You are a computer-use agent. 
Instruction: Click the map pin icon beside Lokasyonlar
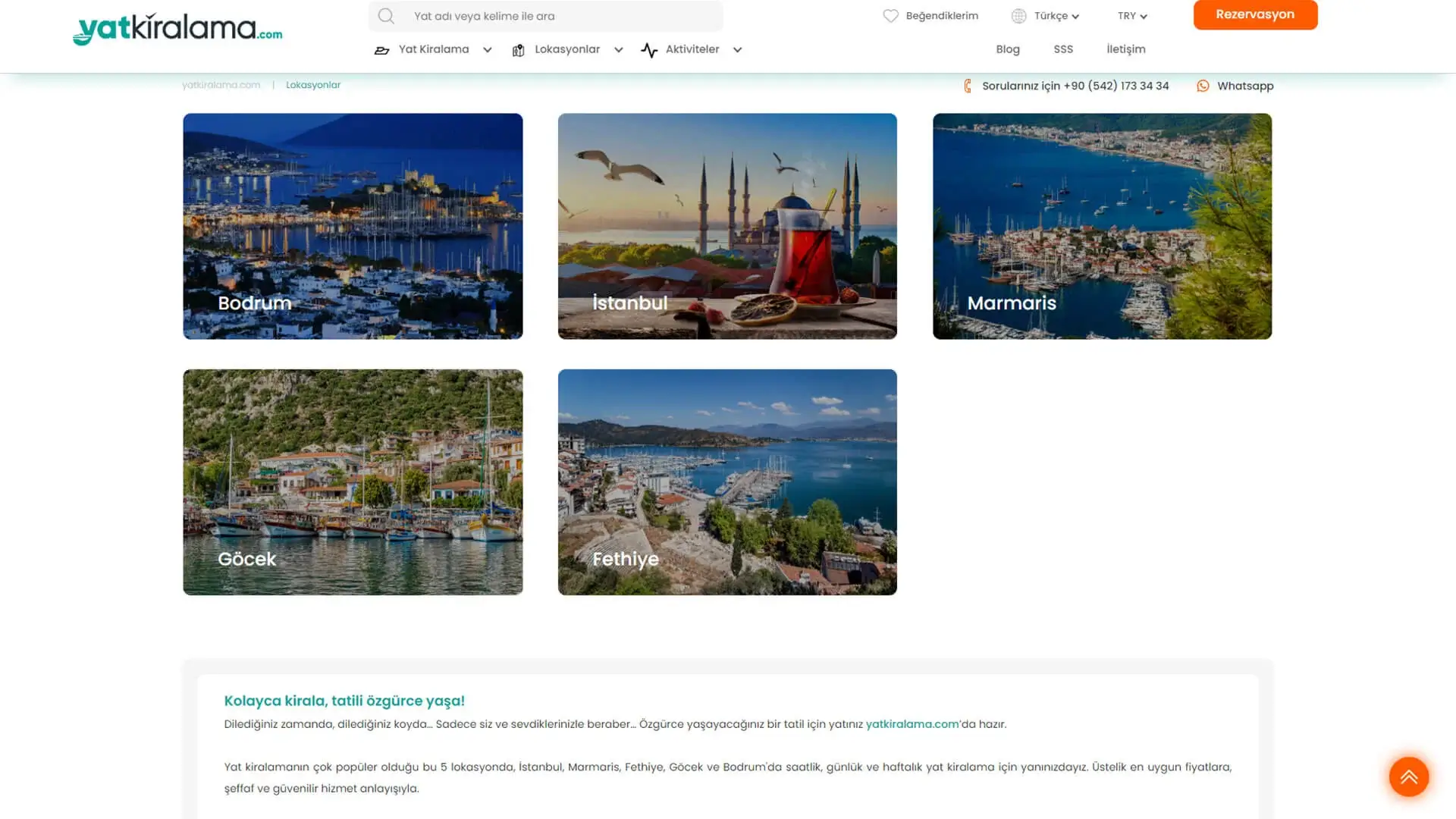519,49
